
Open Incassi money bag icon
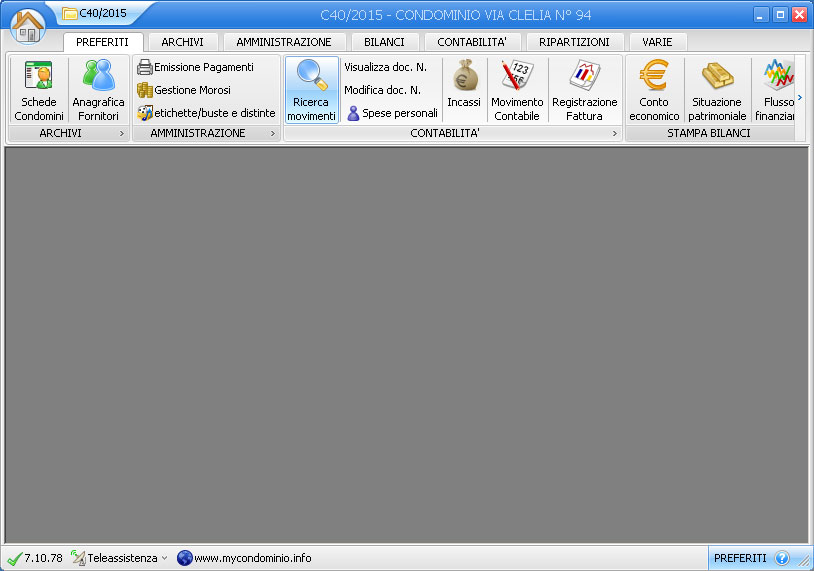(x=464, y=88)
